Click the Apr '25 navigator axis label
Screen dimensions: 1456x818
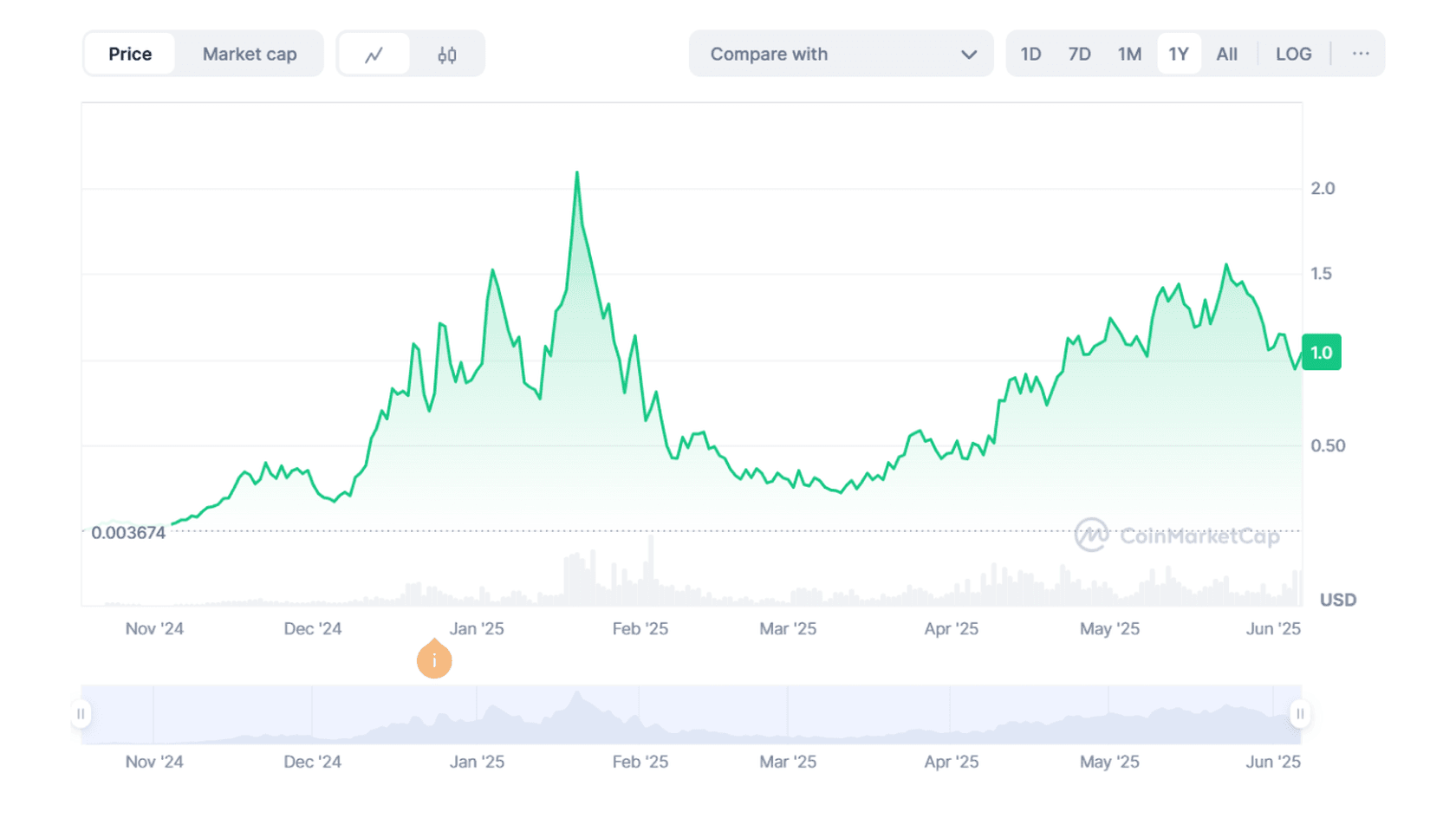point(951,762)
